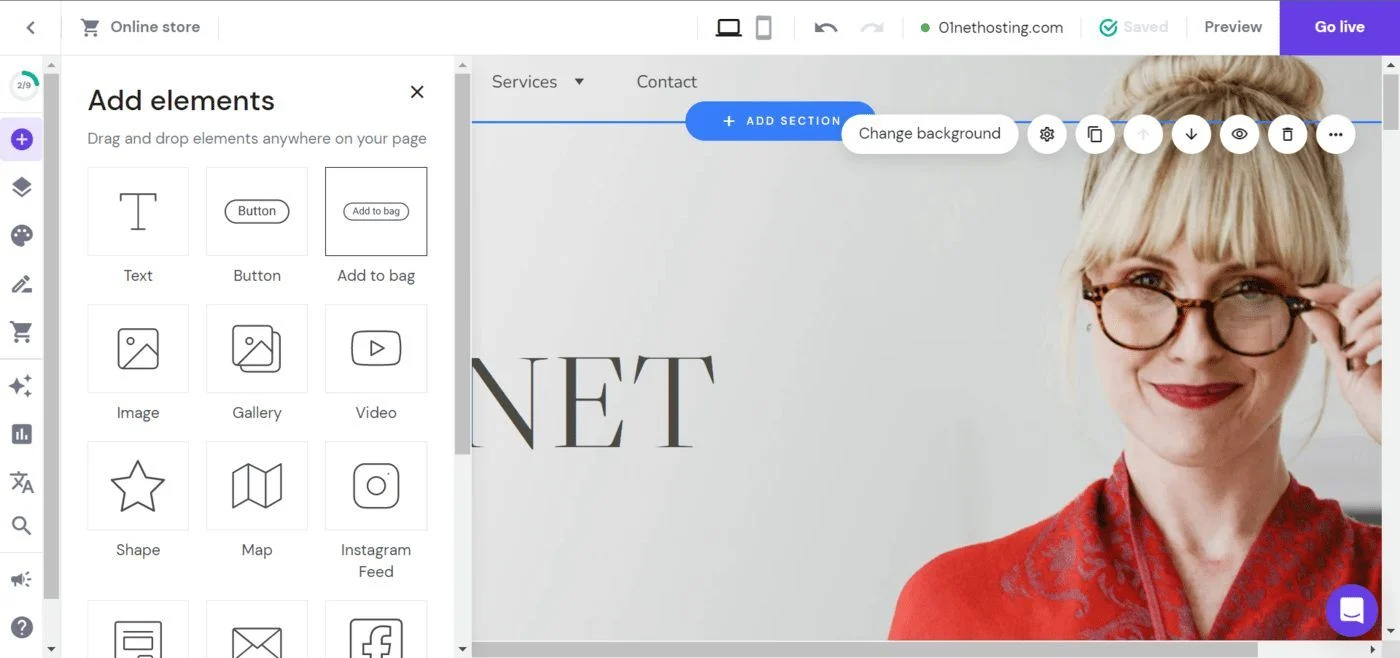
Task: Open the AI tools sparkles panel
Action: point(22,385)
